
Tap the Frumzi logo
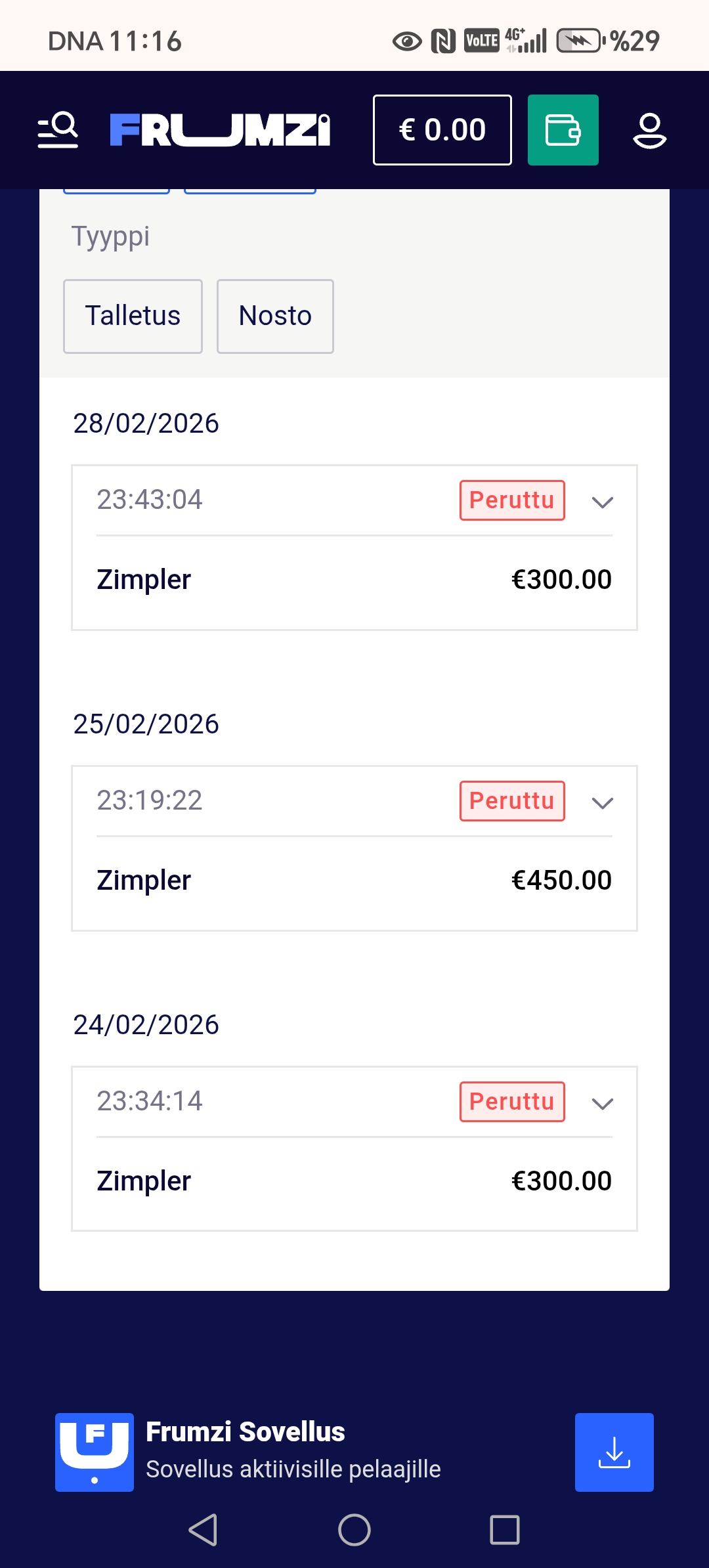pyautogui.click(x=220, y=130)
